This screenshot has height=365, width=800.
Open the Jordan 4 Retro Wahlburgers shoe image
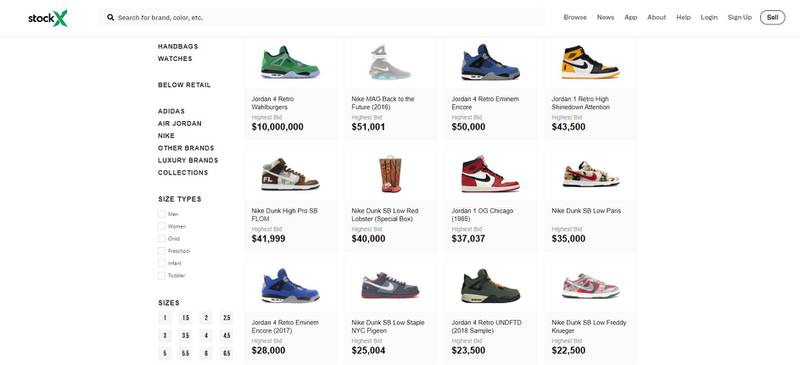(x=290, y=63)
